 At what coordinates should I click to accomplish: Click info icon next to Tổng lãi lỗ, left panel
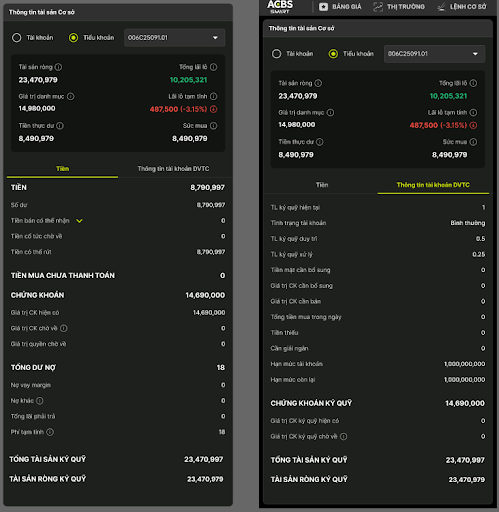[x=214, y=67]
